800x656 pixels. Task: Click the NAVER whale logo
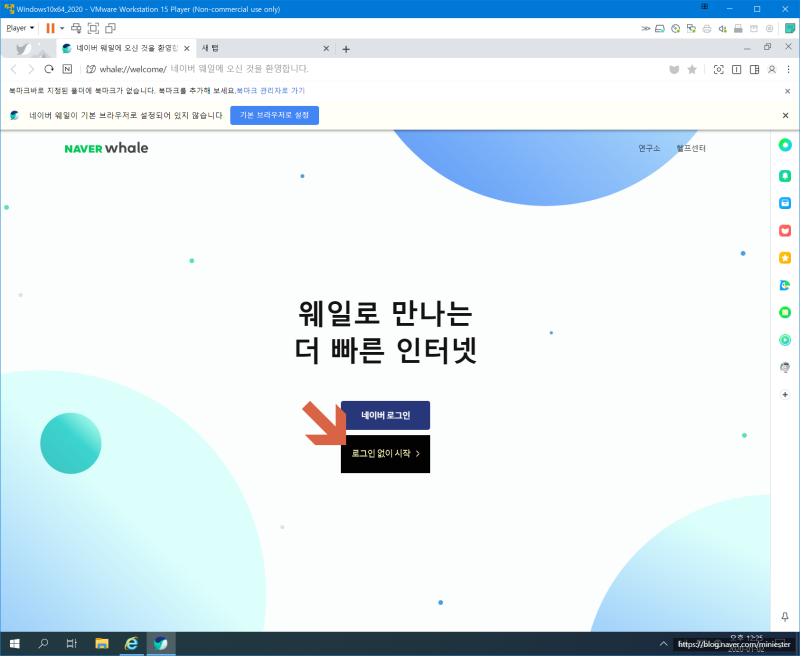(x=106, y=148)
